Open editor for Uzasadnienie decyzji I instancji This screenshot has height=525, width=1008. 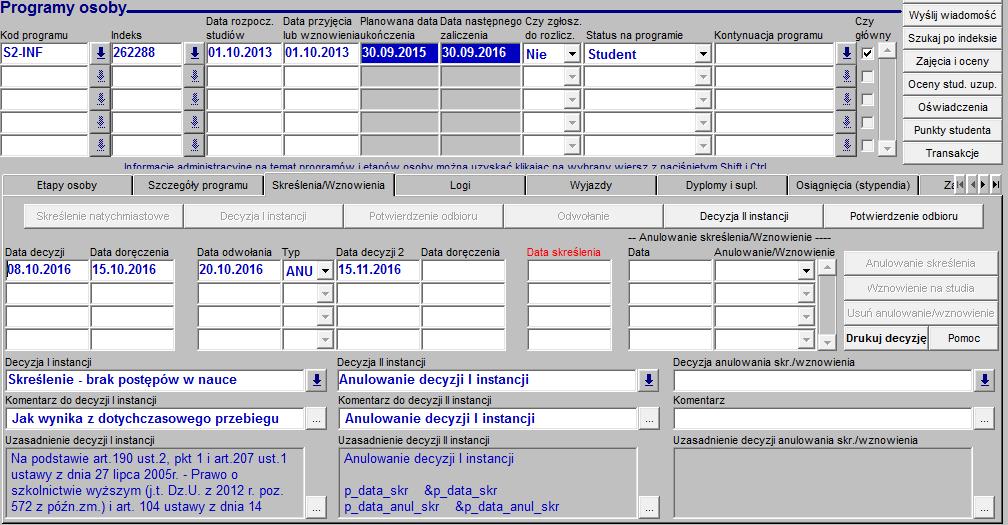[x=316, y=508]
